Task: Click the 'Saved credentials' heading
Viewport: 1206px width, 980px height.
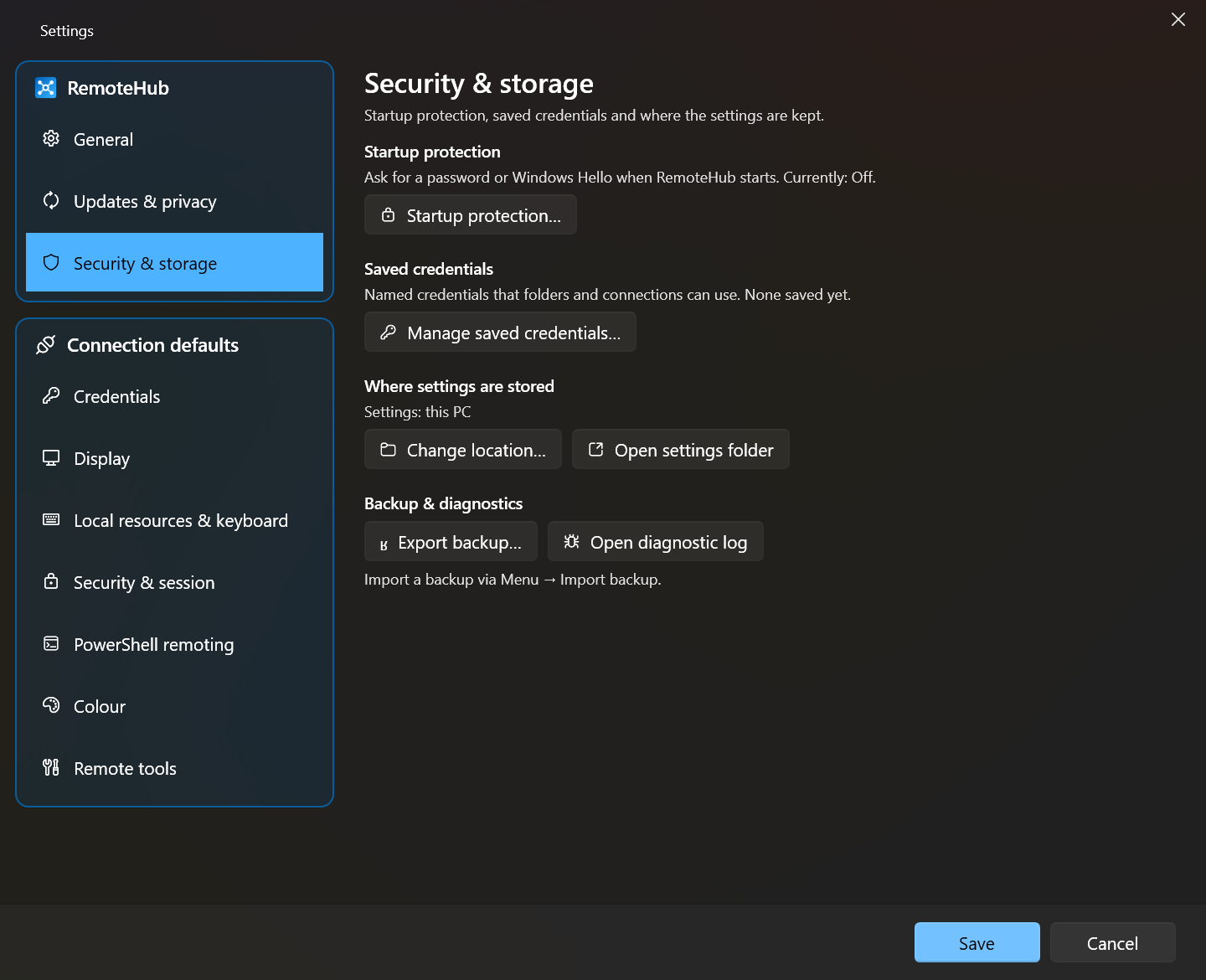Action: tap(429, 269)
